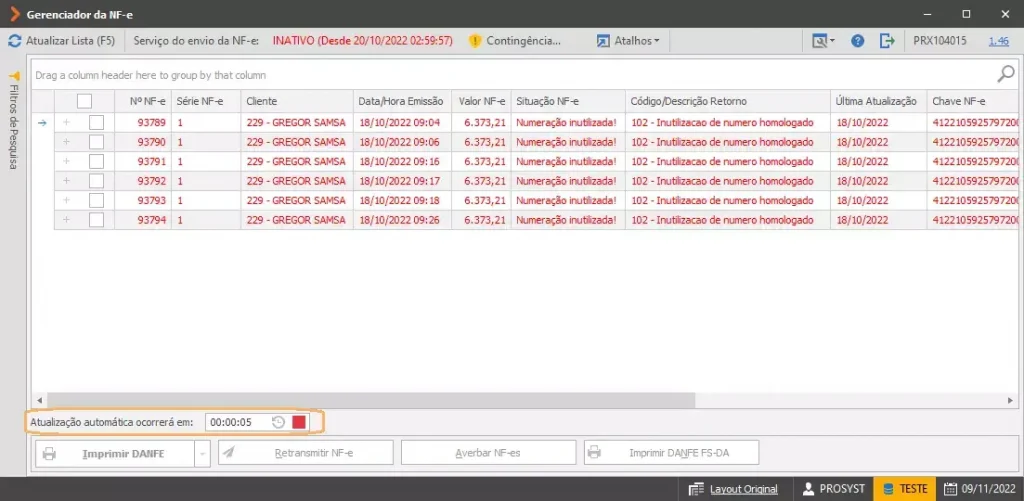
Task: Click the green exit door icon
Action: tap(887, 41)
